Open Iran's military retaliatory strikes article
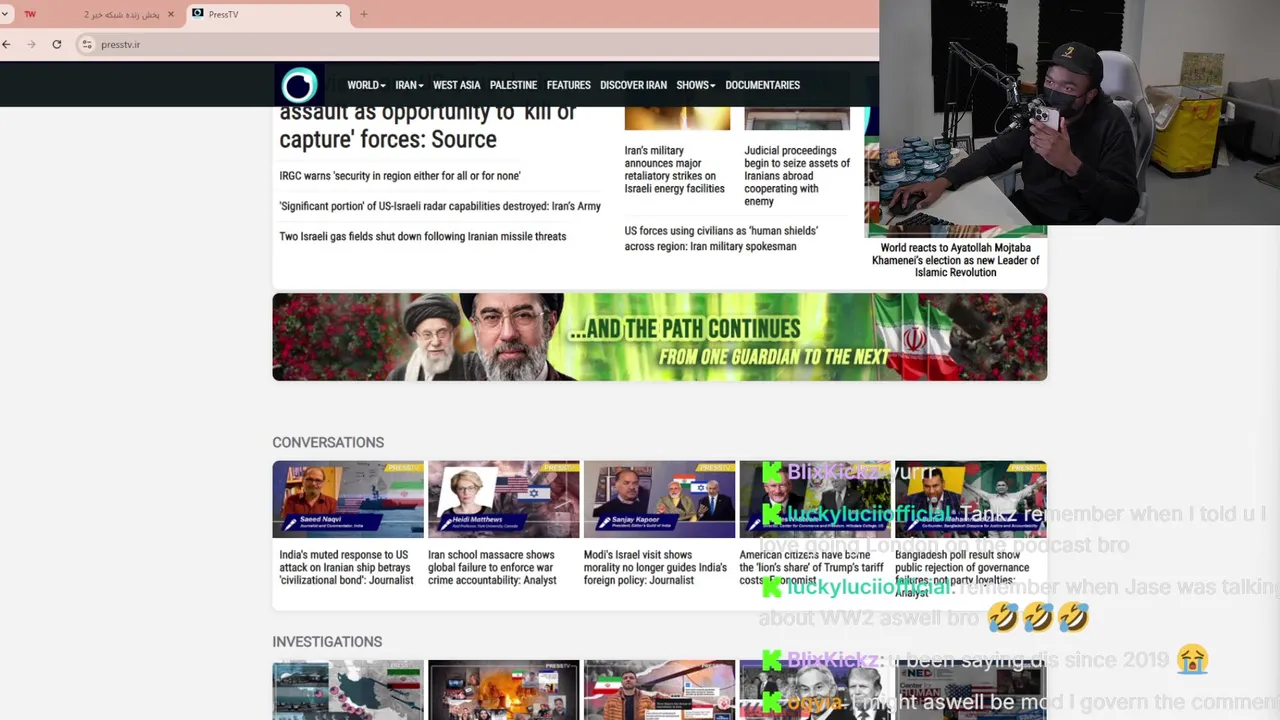This screenshot has height=720, width=1280. click(675, 169)
